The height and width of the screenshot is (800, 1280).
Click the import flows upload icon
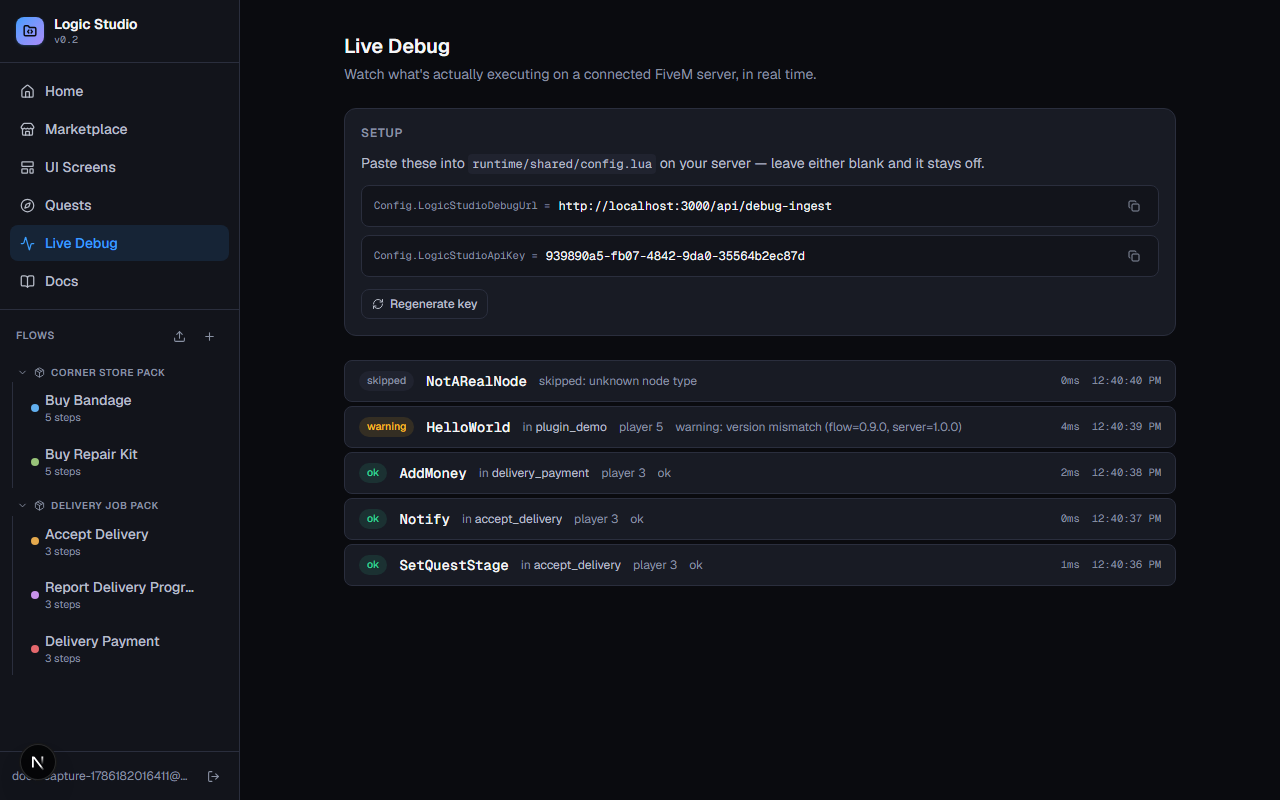(x=180, y=336)
